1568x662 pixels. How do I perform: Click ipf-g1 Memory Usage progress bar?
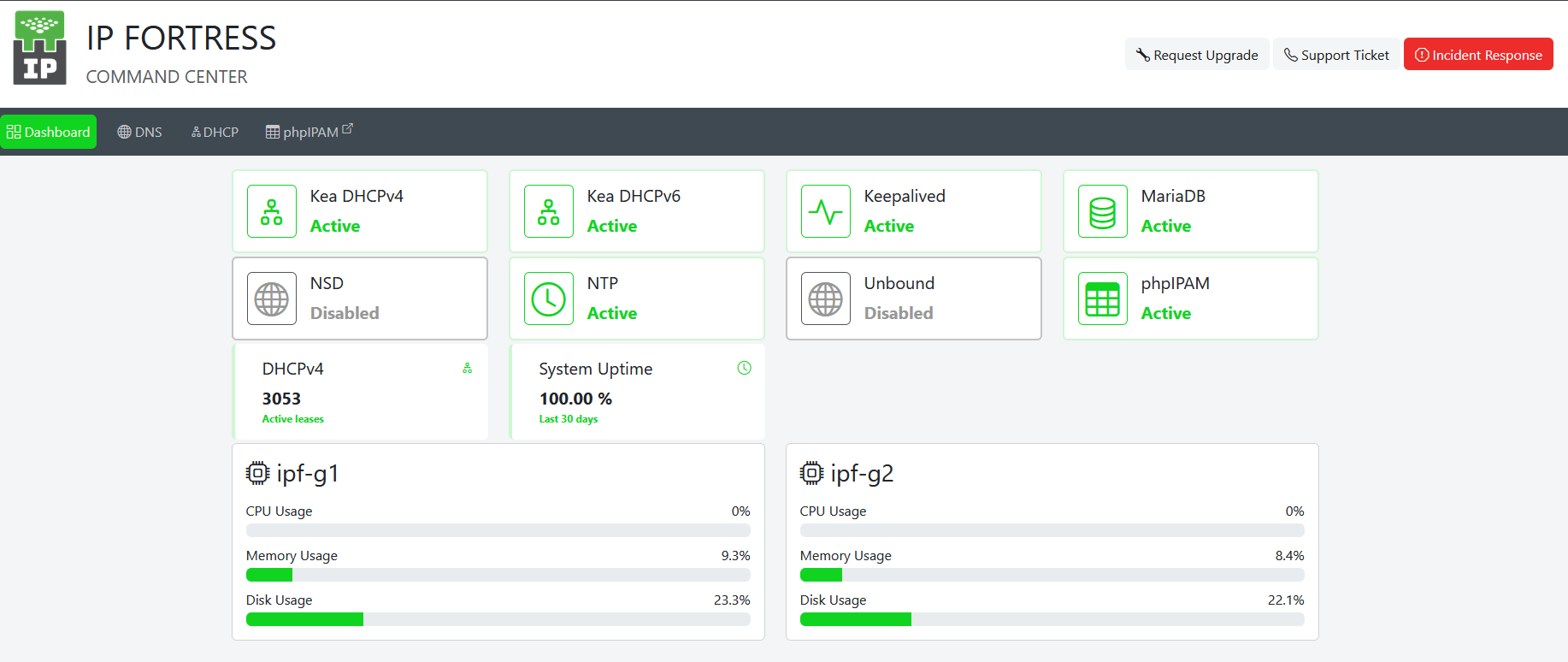[x=498, y=575]
